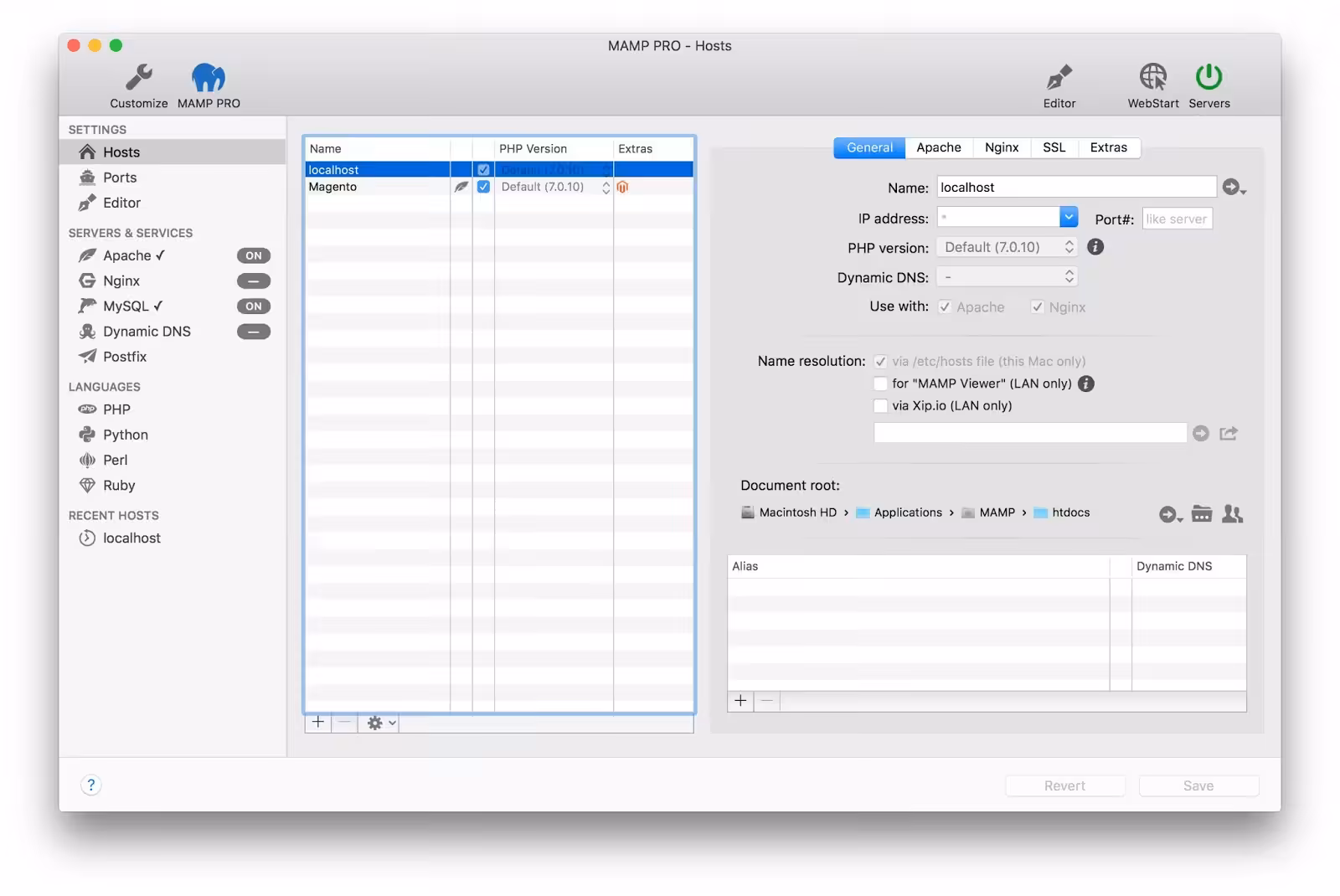Screen dimensions: 1340x896
Task: Add a new host with plus button
Action: coord(318,722)
